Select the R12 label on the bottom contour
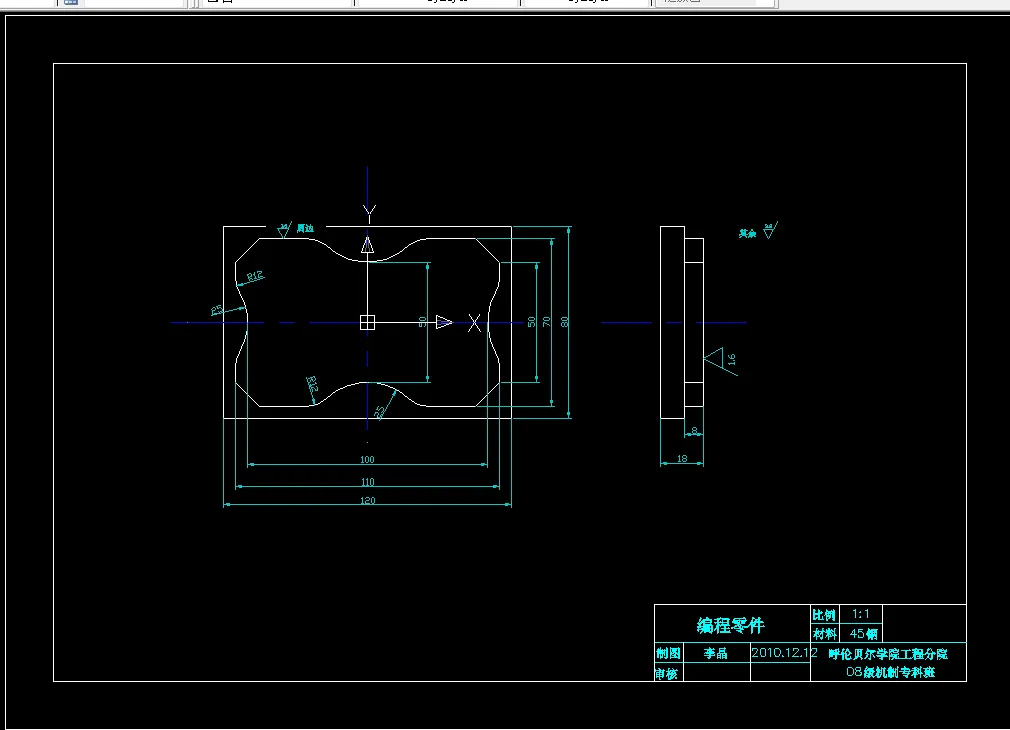 click(x=312, y=385)
